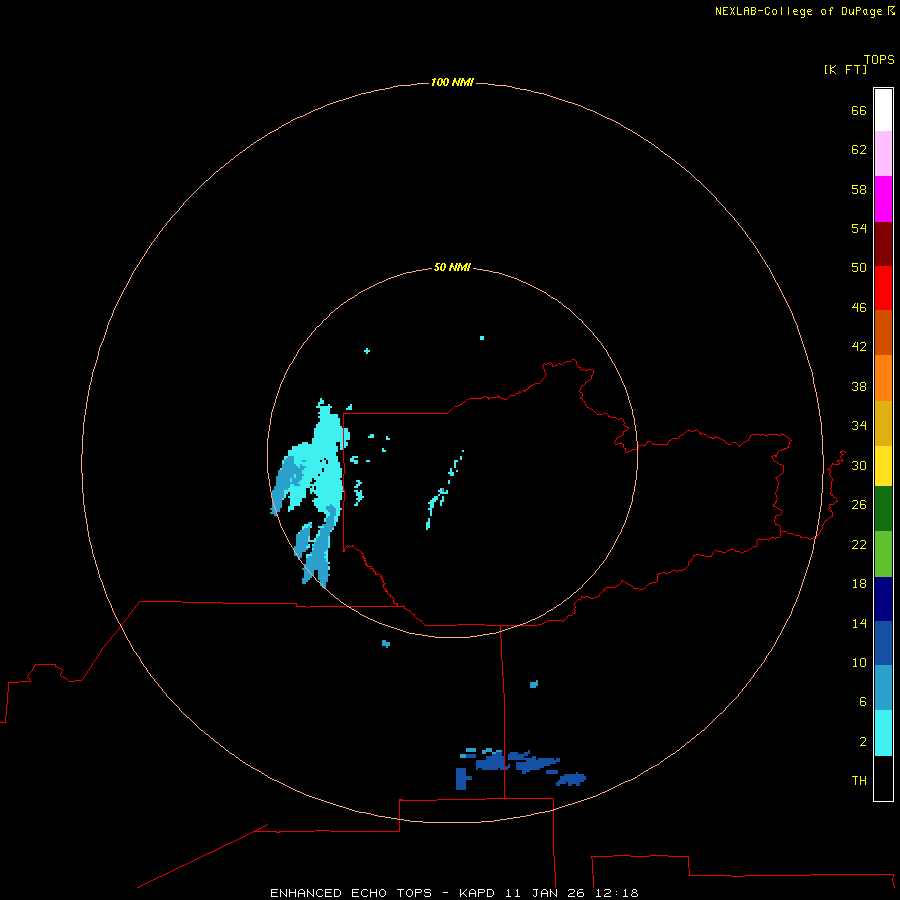Click the dark blue echo cluster south

tap(519, 768)
